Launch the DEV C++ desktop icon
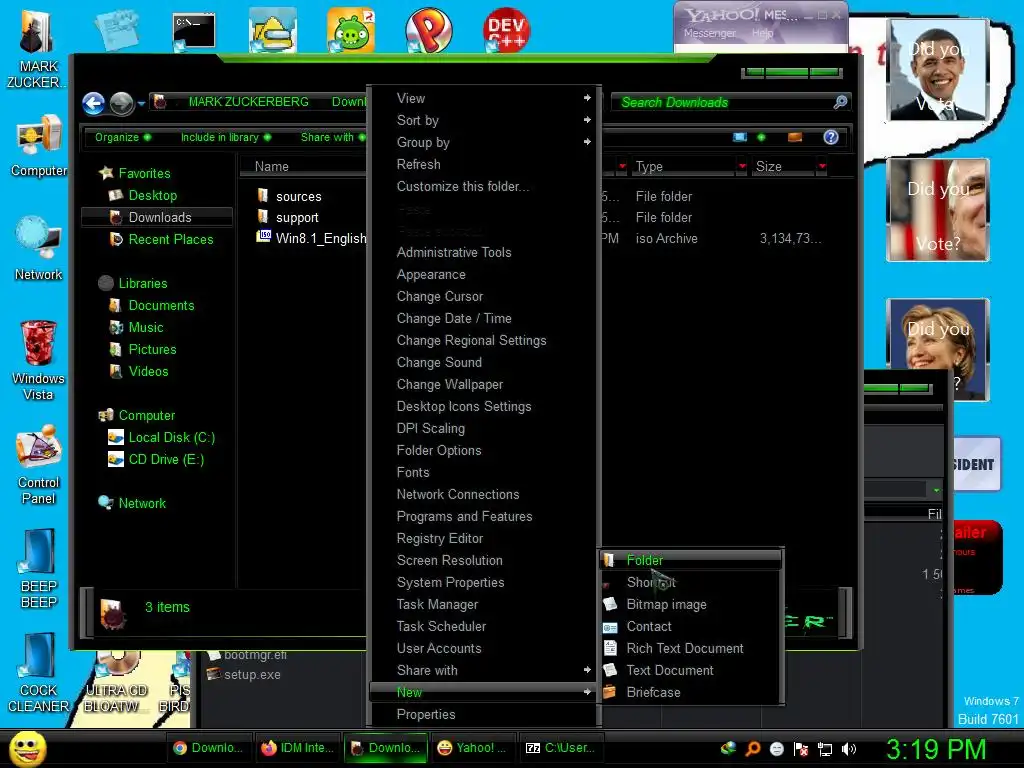 (x=506, y=31)
